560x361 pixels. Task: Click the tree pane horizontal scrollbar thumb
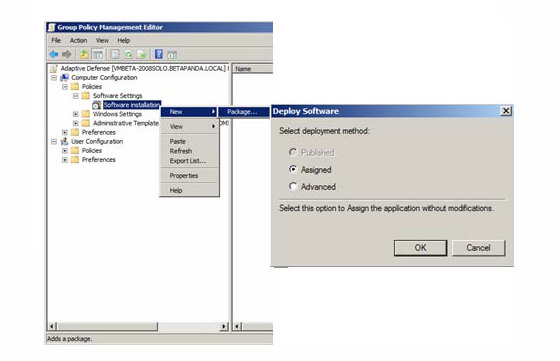[x=108, y=326]
